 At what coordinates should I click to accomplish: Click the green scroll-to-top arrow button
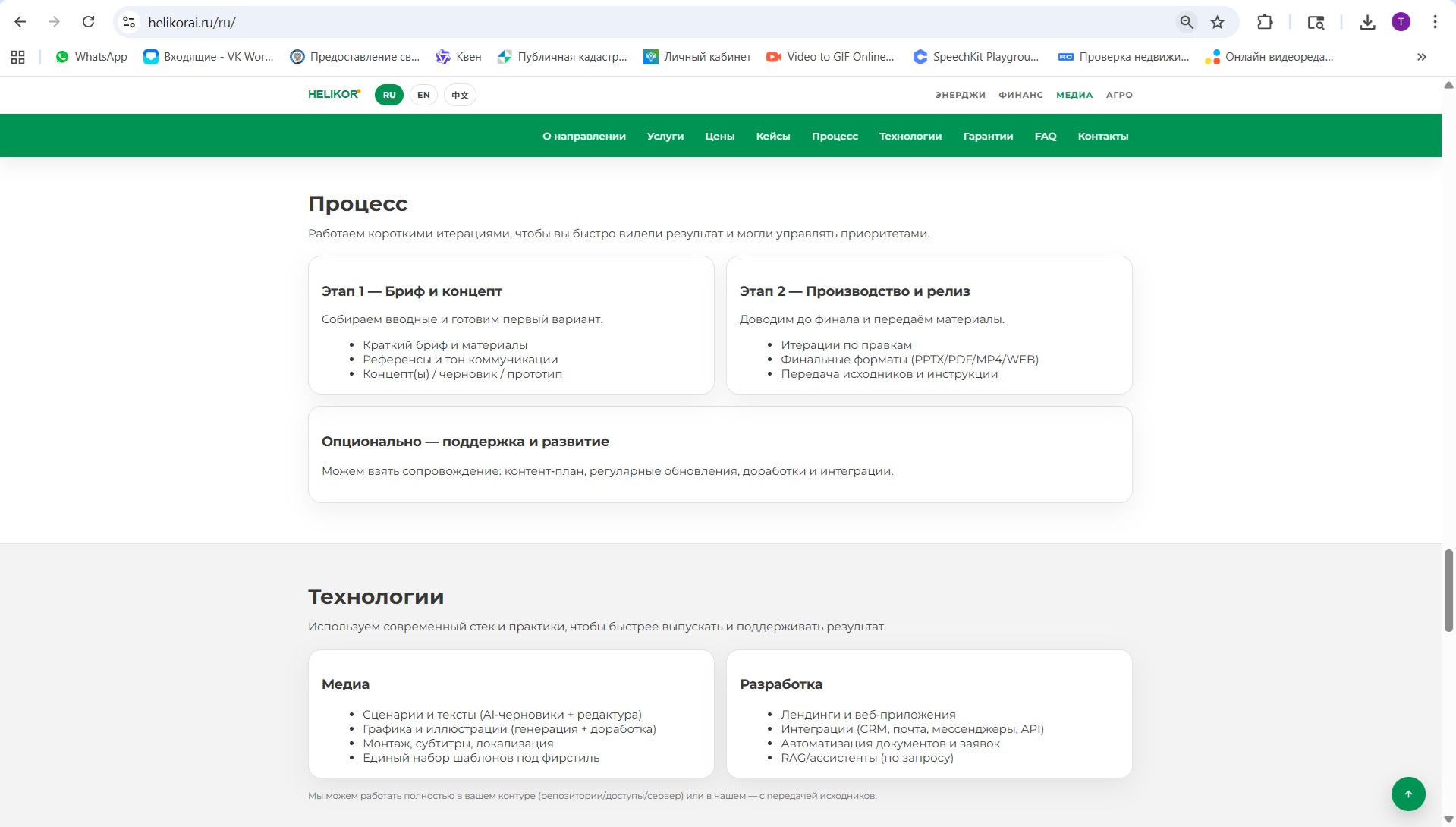point(1408,794)
